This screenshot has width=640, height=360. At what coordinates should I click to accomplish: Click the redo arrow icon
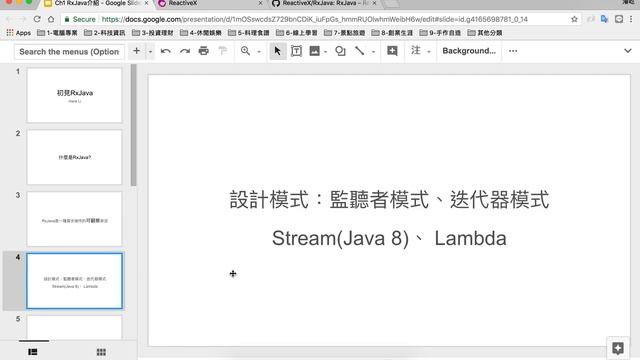tap(185, 51)
